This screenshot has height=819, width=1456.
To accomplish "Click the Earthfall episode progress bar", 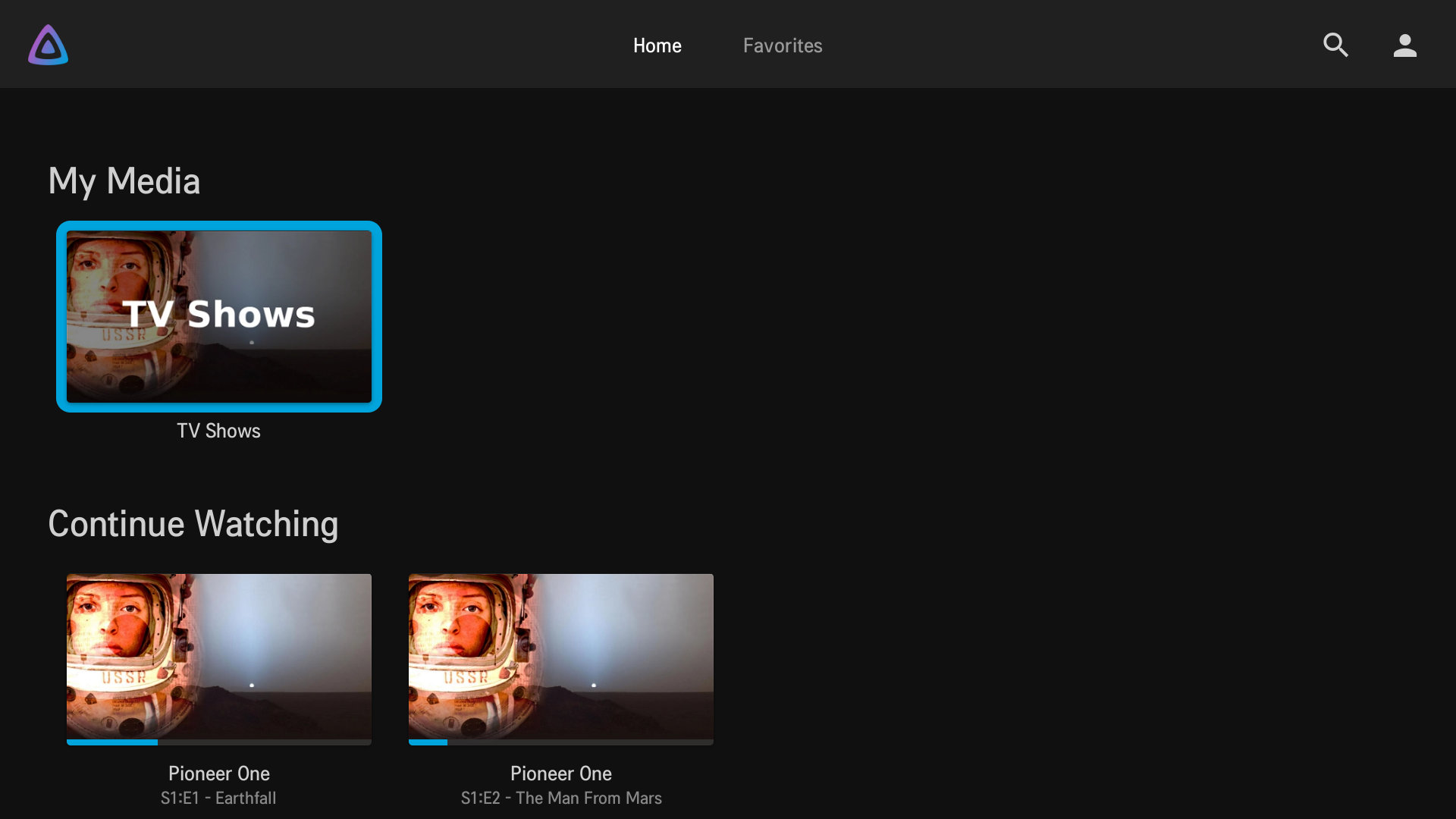I will tap(114, 742).
